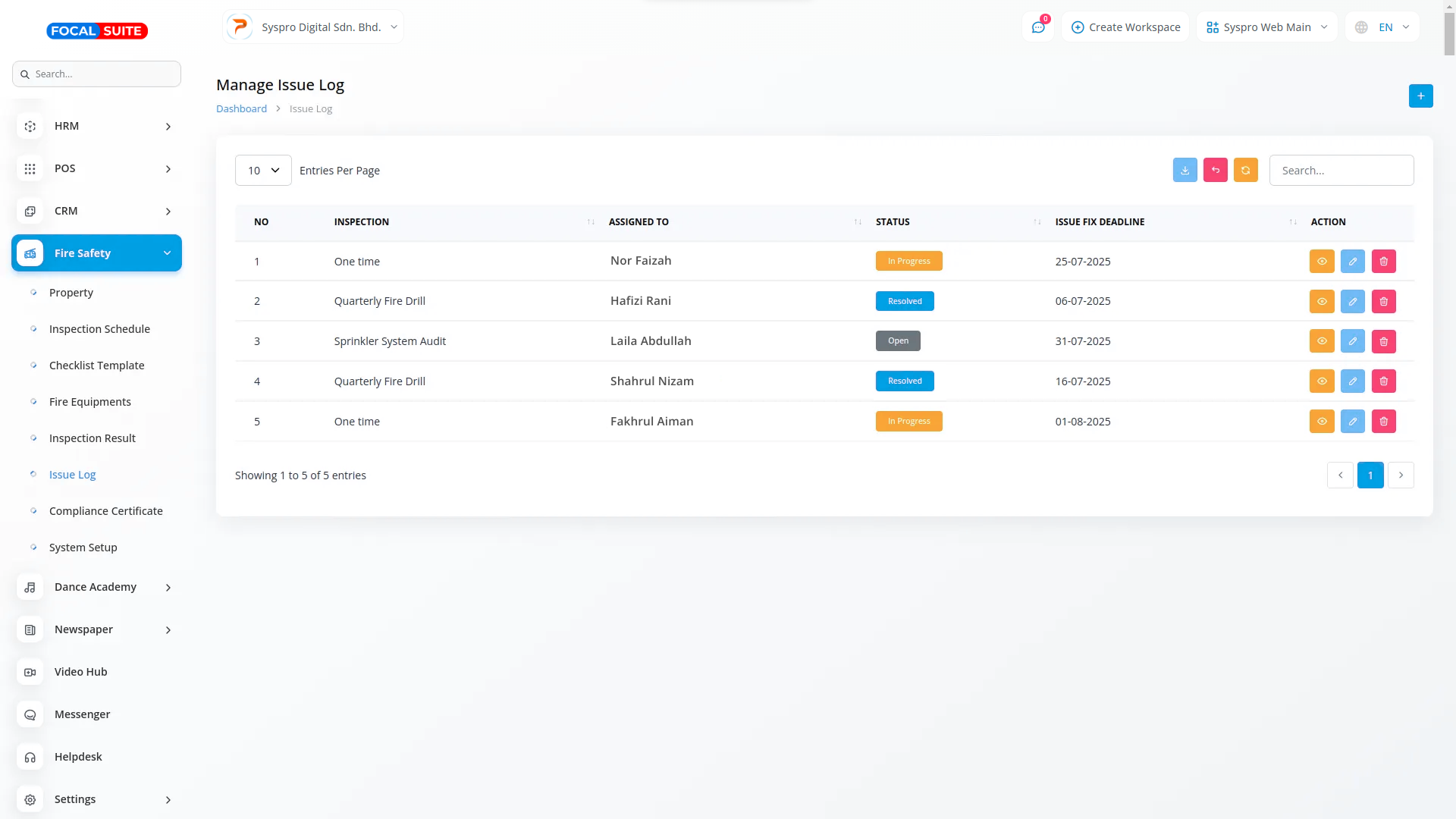Viewport: 1456px width, 819px height.
Task: Delete the Laila Abdullah issue row
Action: [1383, 342]
